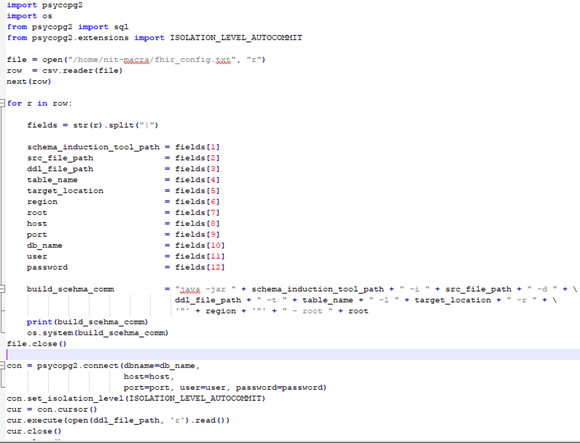Screen dimensions: 580x443
Task: Click the os.system(build_scehma_comm) call
Action: click(97, 333)
